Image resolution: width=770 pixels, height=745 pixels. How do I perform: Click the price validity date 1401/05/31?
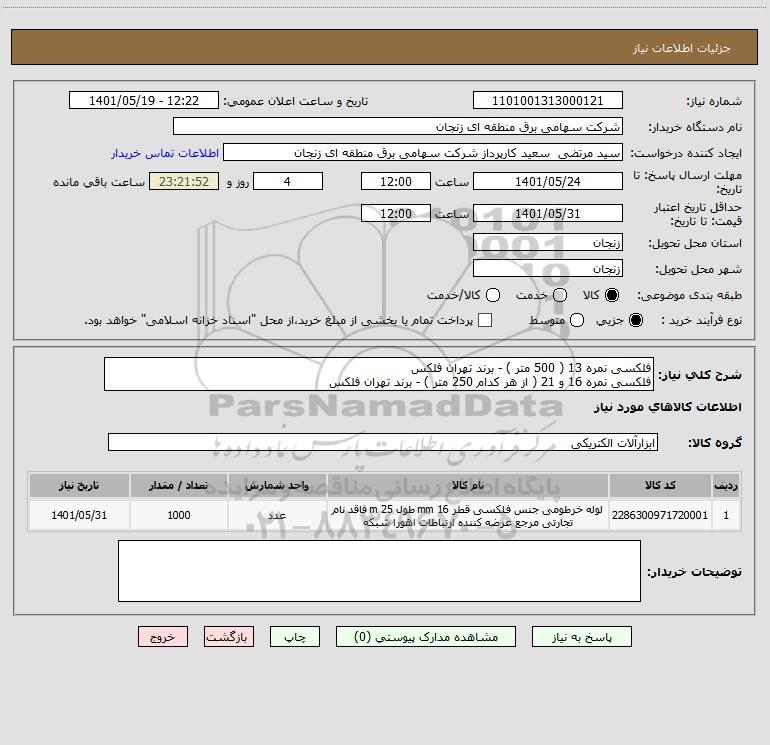coord(548,213)
